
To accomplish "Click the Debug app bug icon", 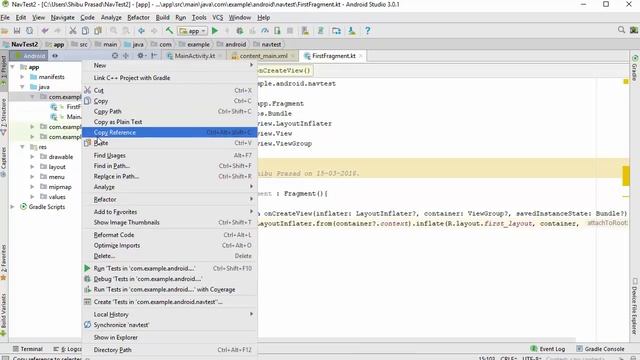I will (240, 31).
